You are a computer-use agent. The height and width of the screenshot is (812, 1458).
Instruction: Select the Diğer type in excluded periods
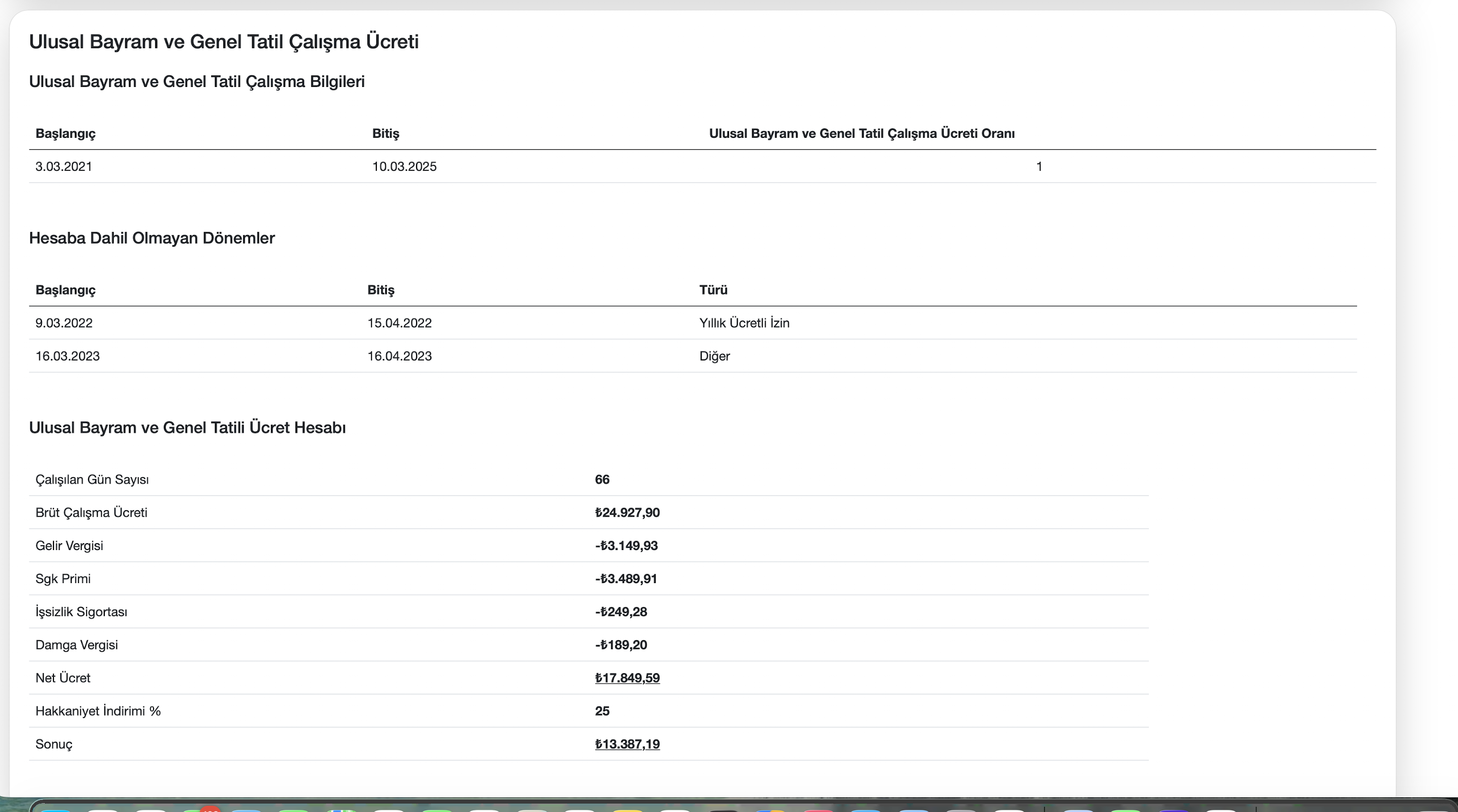(714, 356)
